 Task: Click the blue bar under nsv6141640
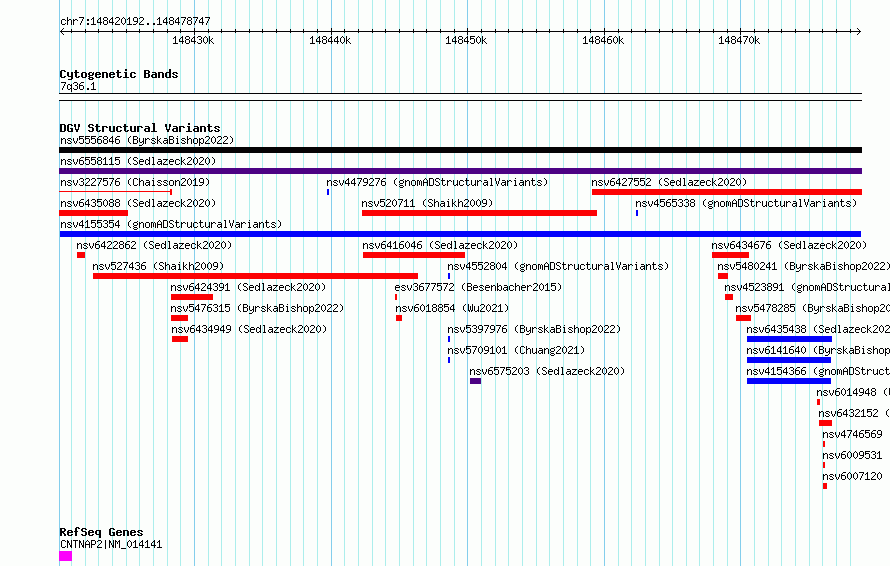pyautogui.click(x=789, y=360)
